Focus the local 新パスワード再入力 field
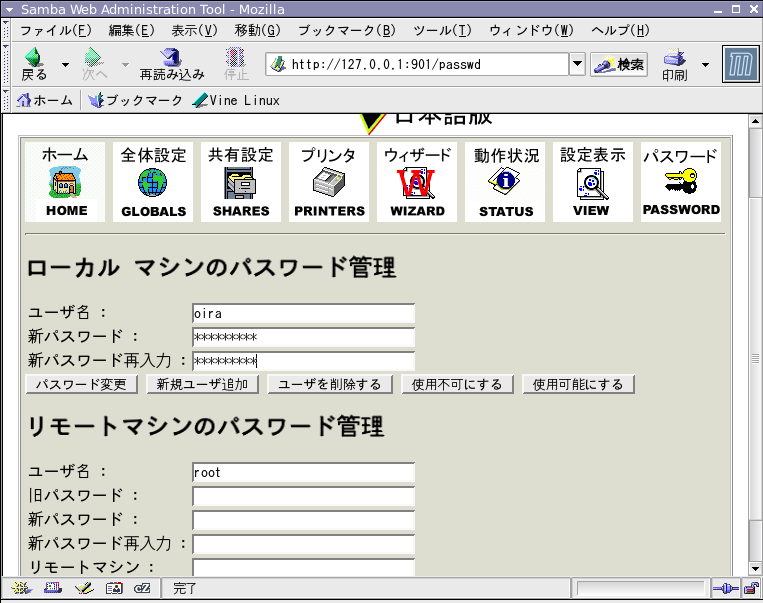Screen dimensions: 763x603 (304, 361)
